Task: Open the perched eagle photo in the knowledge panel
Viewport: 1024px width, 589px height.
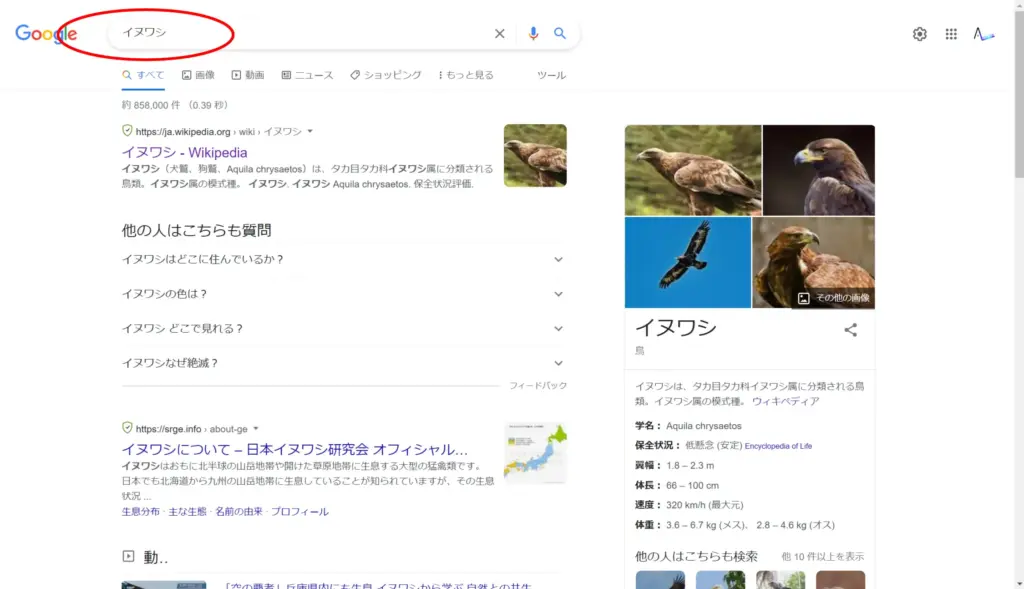Action: (693, 170)
